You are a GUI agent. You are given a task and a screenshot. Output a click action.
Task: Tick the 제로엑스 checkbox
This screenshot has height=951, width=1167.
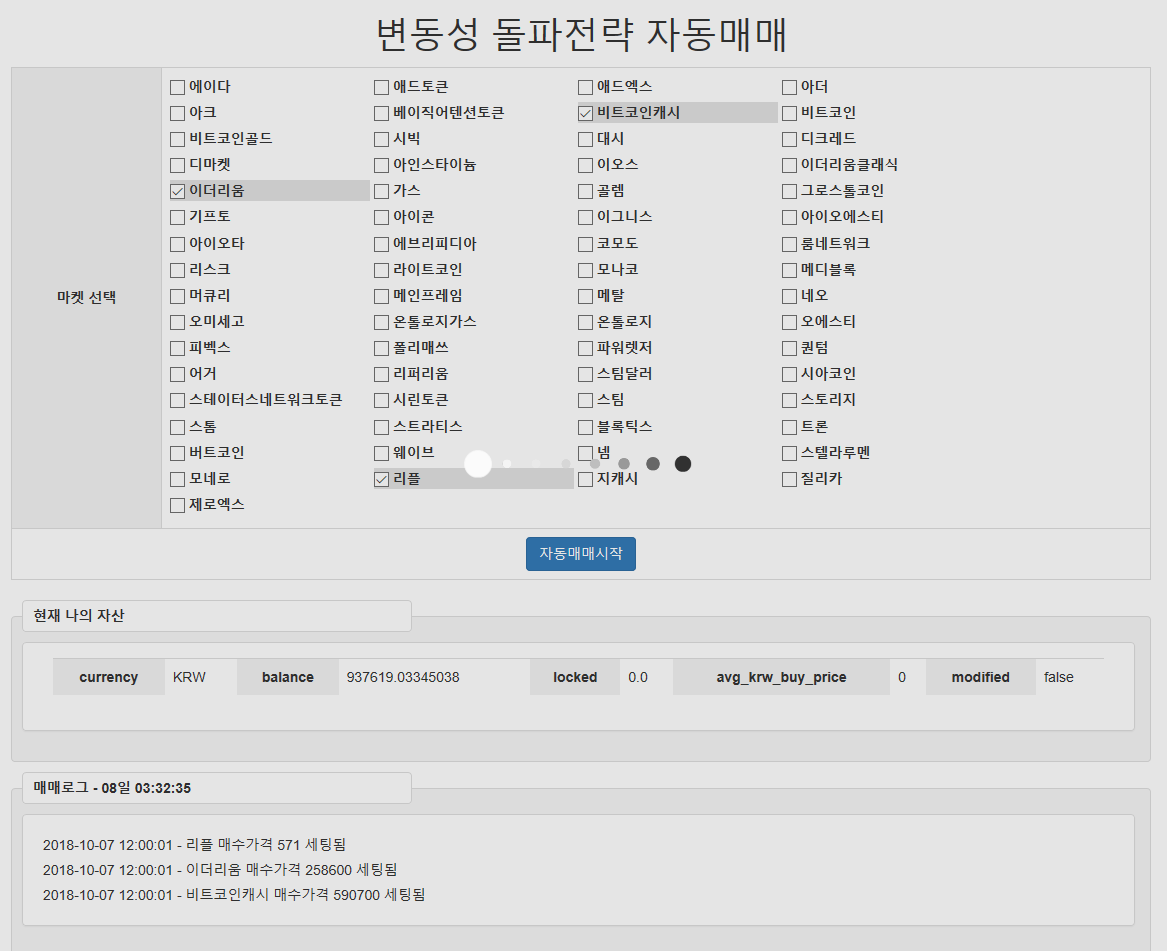[x=177, y=505]
